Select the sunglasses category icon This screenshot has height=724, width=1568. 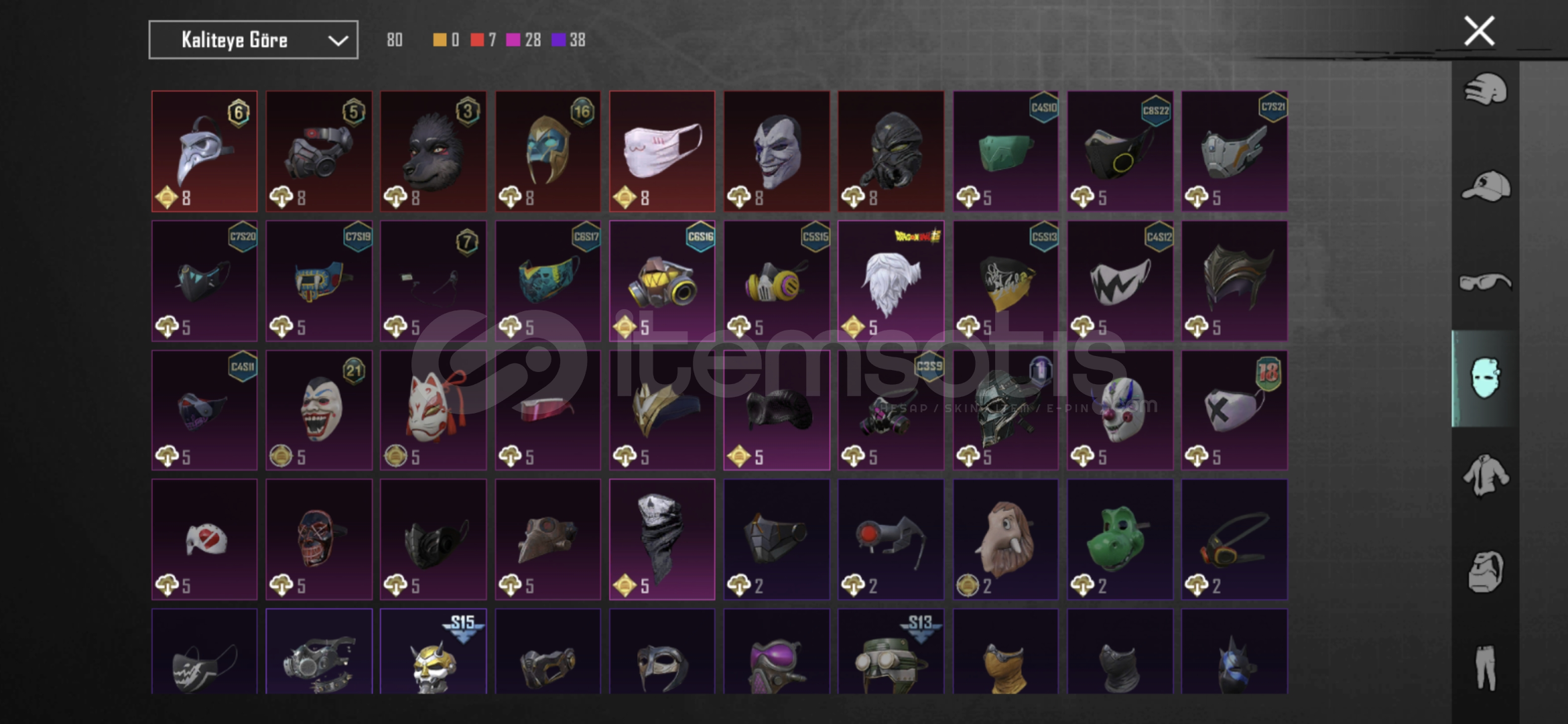1486,282
